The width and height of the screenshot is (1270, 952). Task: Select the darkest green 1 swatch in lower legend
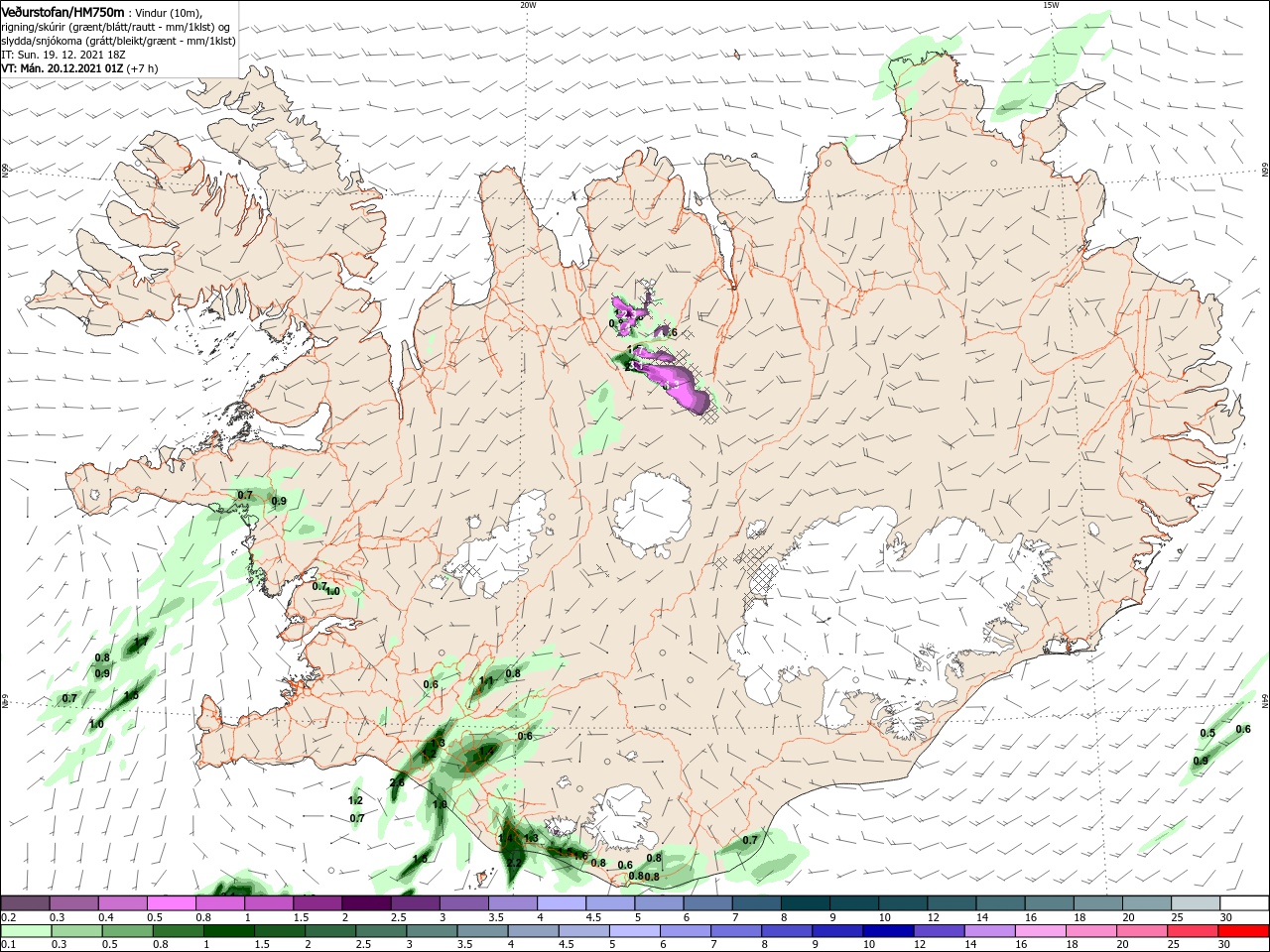click(228, 931)
